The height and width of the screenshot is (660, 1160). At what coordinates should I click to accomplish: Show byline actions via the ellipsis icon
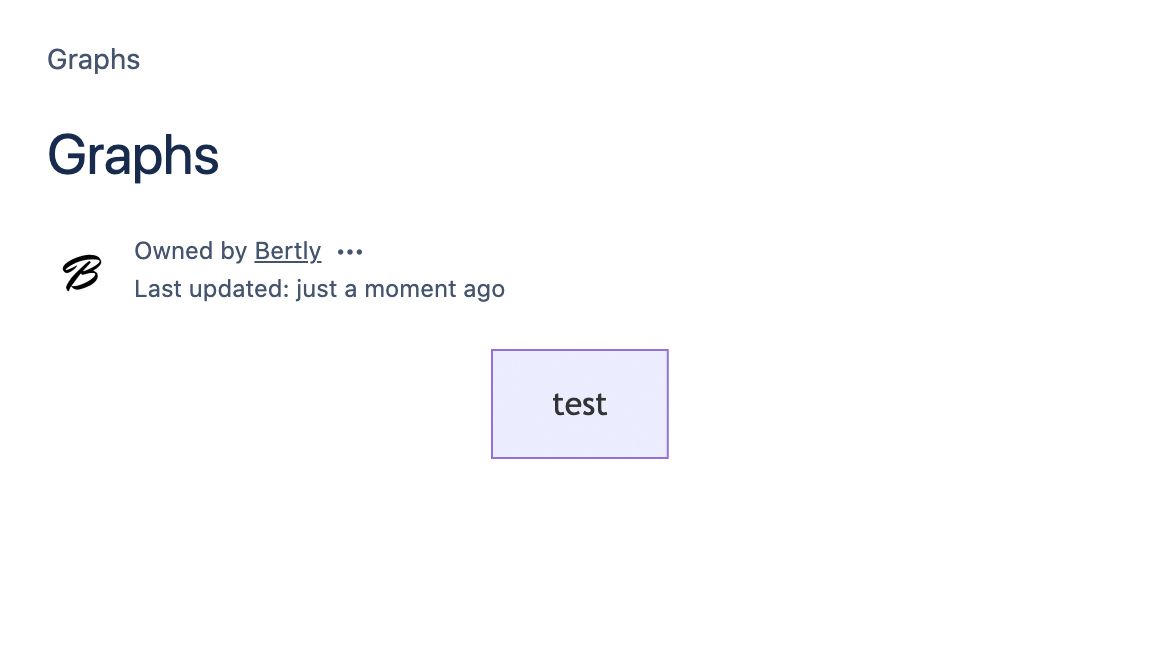click(x=350, y=252)
